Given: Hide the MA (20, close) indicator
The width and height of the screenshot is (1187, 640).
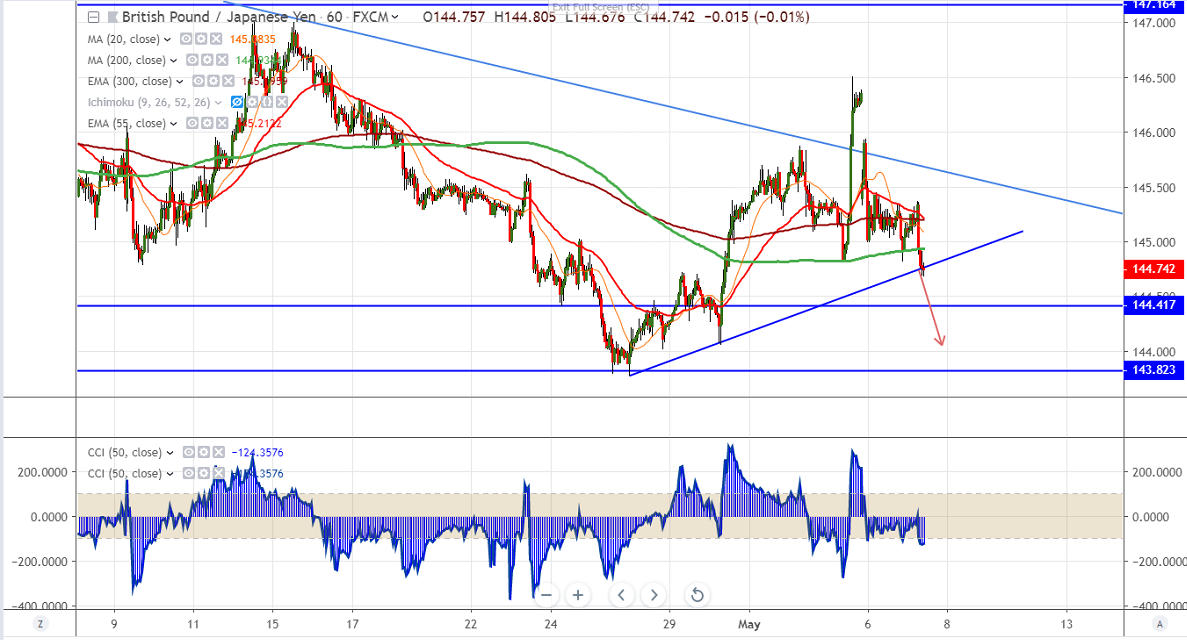Looking at the screenshot, I should click(x=185, y=39).
